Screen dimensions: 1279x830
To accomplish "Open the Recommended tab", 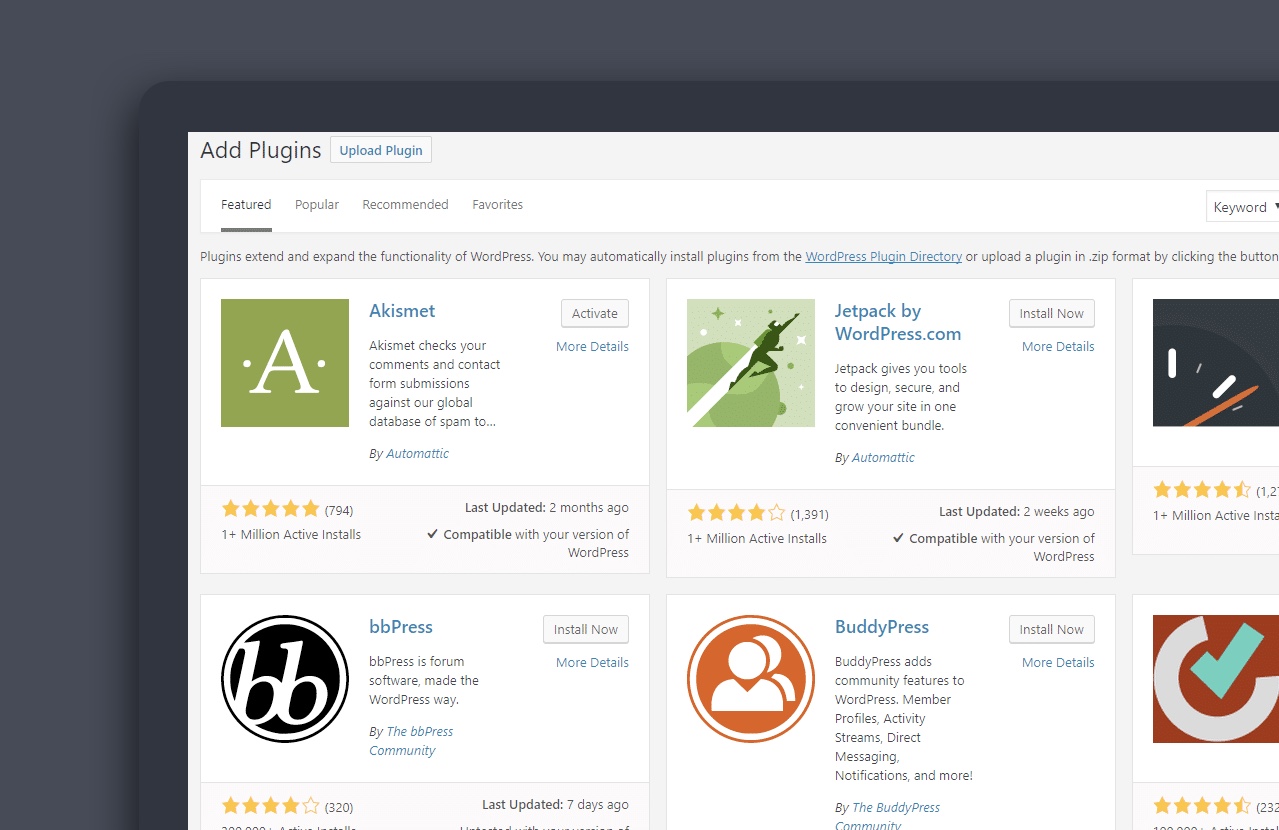I will 405,205.
